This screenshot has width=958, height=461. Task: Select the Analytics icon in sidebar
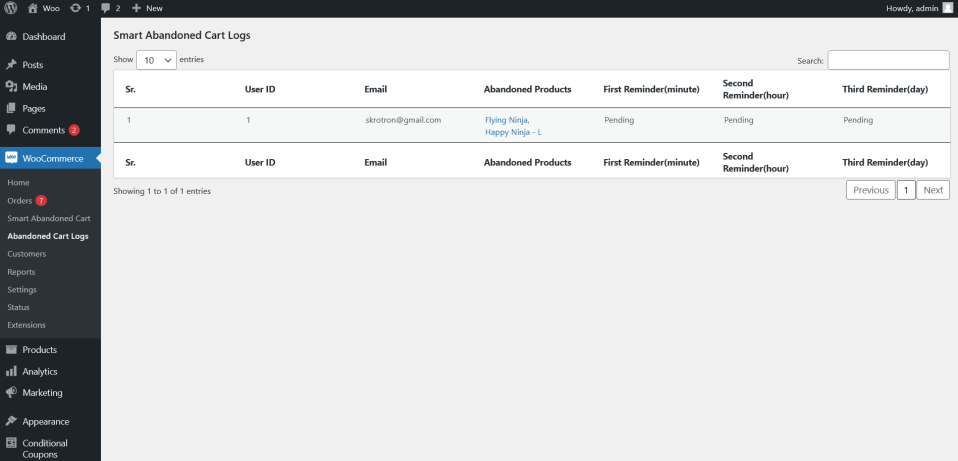coord(11,371)
